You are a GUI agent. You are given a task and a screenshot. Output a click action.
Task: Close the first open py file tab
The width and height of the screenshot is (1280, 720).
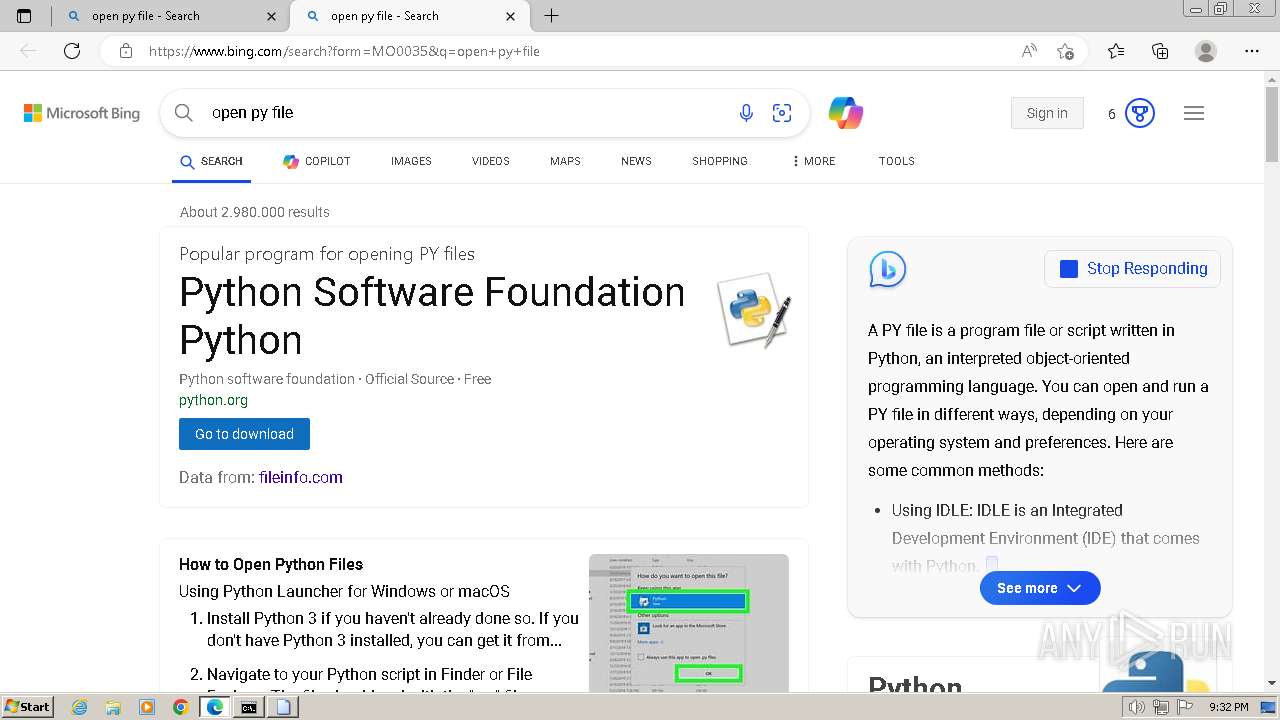pos(272,16)
